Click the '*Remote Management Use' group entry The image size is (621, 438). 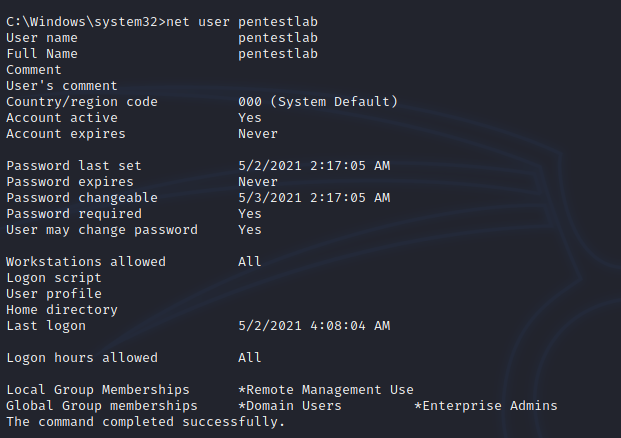(x=326, y=390)
